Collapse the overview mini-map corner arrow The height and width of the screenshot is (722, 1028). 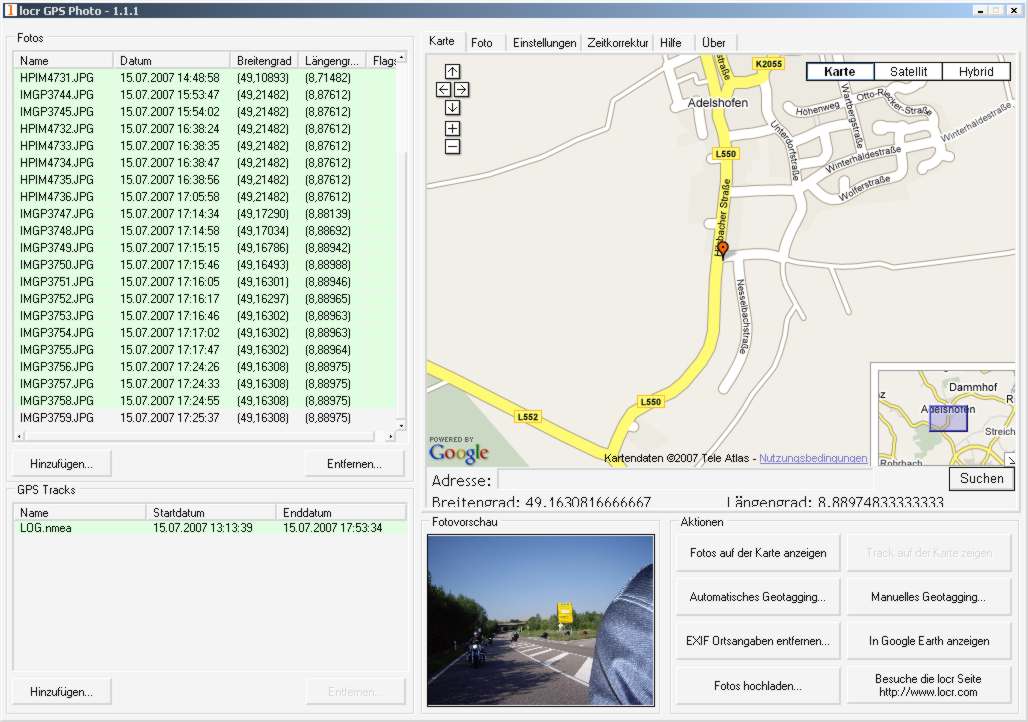pyautogui.click(x=1010, y=460)
